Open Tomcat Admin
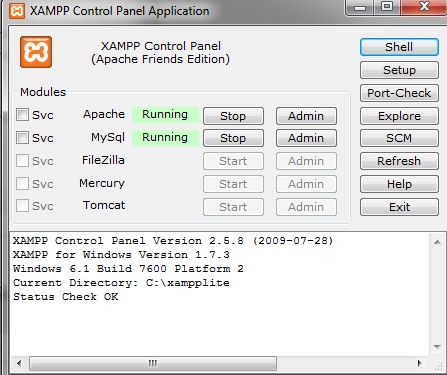Viewport: 447px width, 375px height. coord(306,207)
